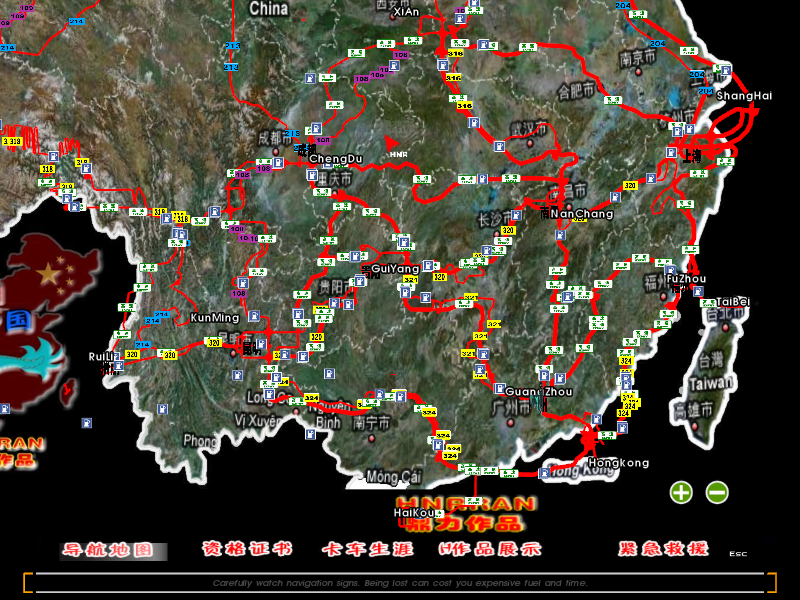
Task: Select yellow 320 sign below KunMing label
Action: (214, 342)
